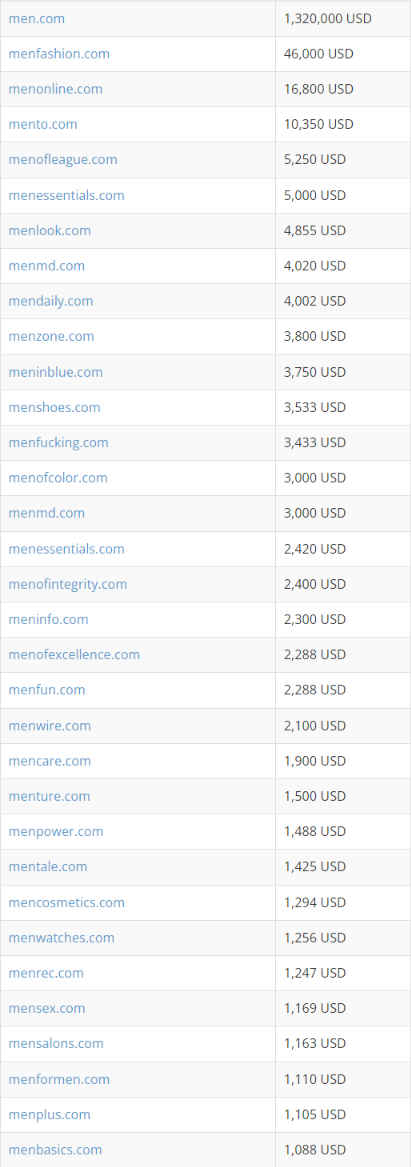The height and width of the screenshot is (1167, 411).
Task: Select menofintegrity.com link
Action: 68,584
